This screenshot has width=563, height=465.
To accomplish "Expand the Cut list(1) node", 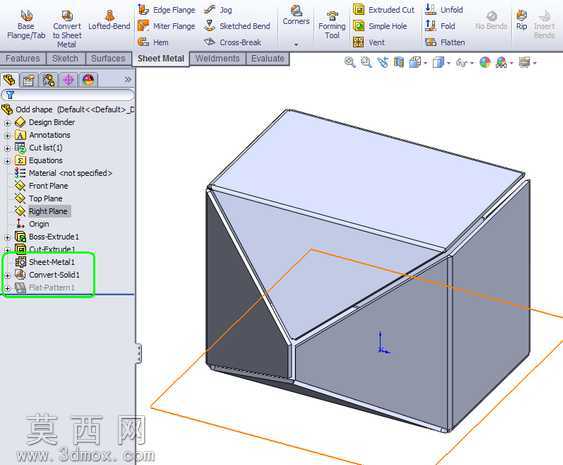I will pos(7,148).
